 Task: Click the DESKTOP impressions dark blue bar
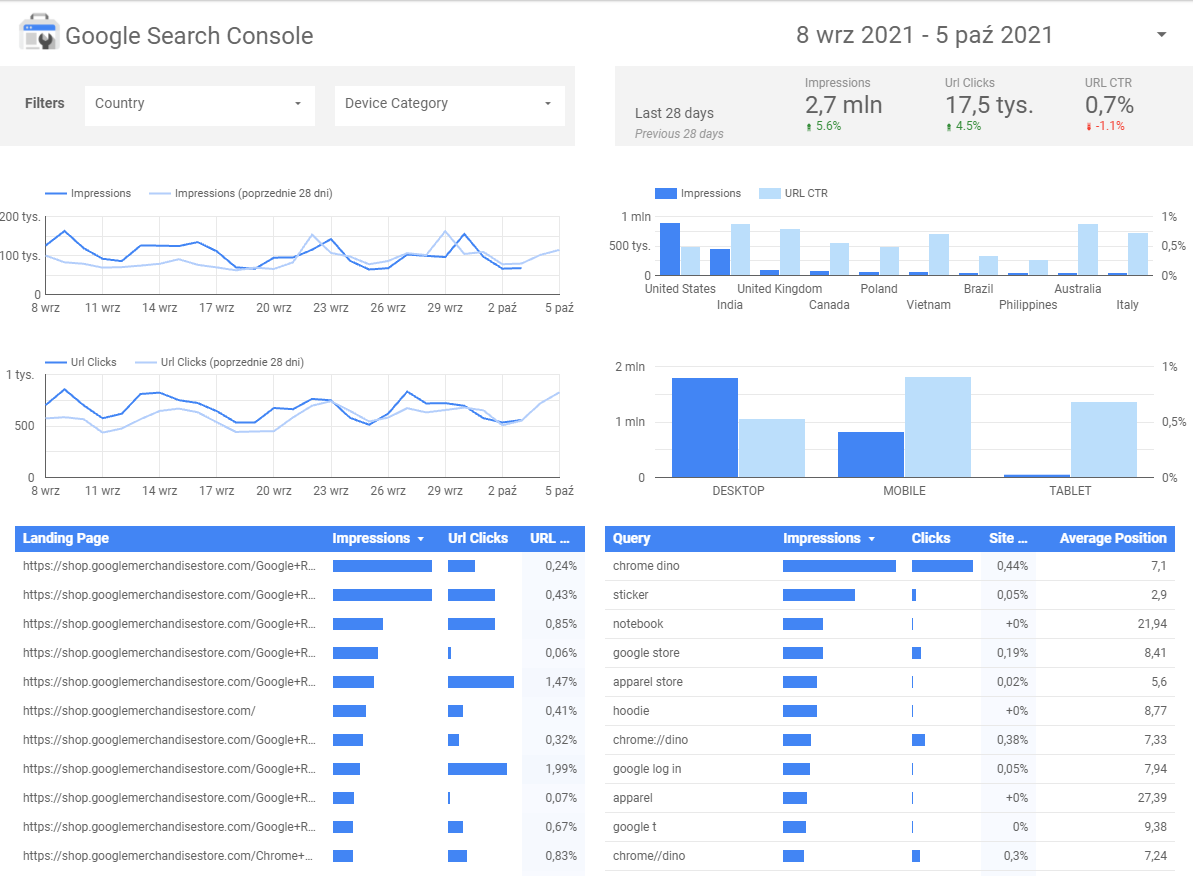pyautogui.click(x=704, y=428)
